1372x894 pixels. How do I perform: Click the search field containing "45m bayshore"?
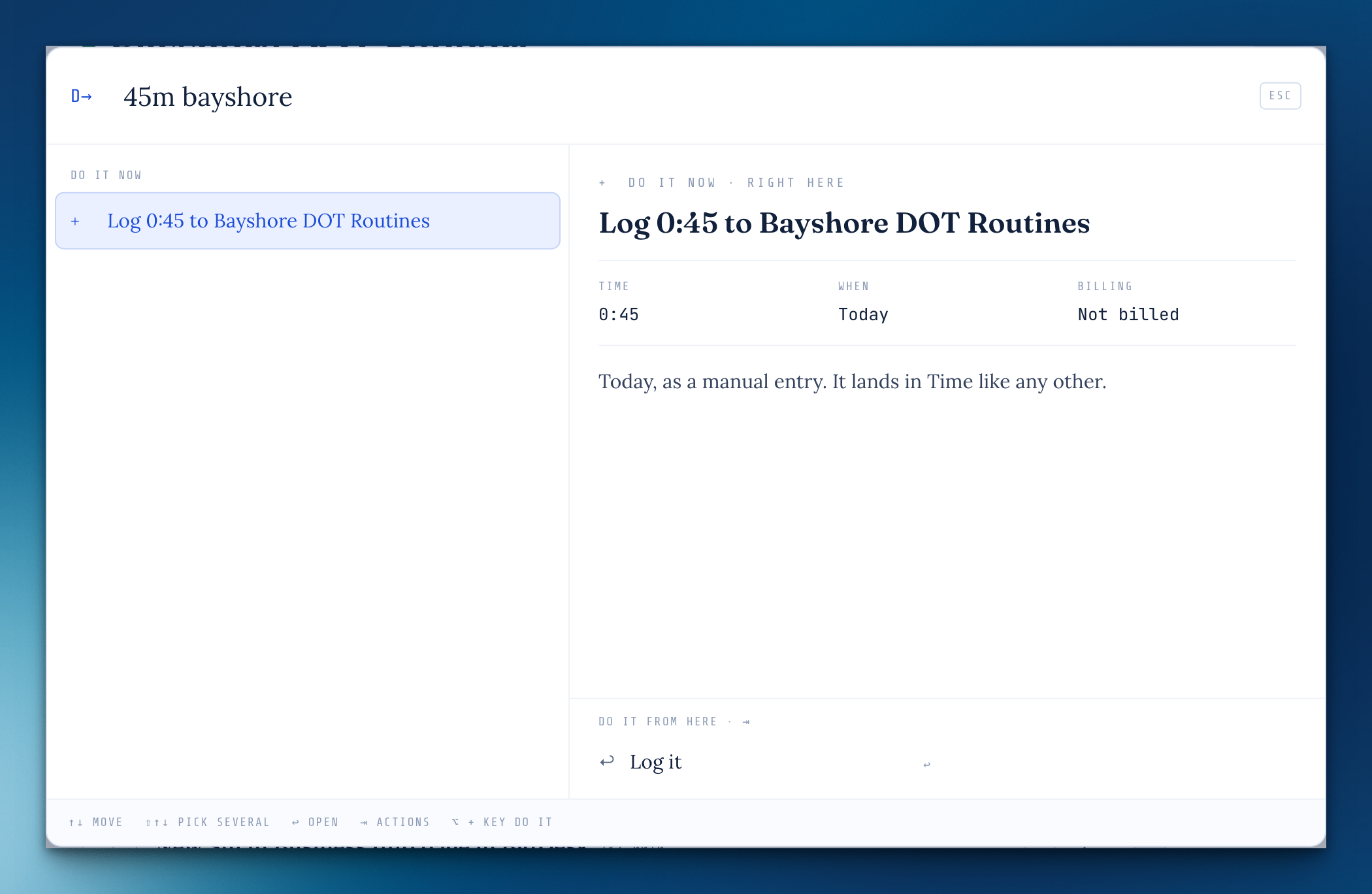[x=679, y=97]
